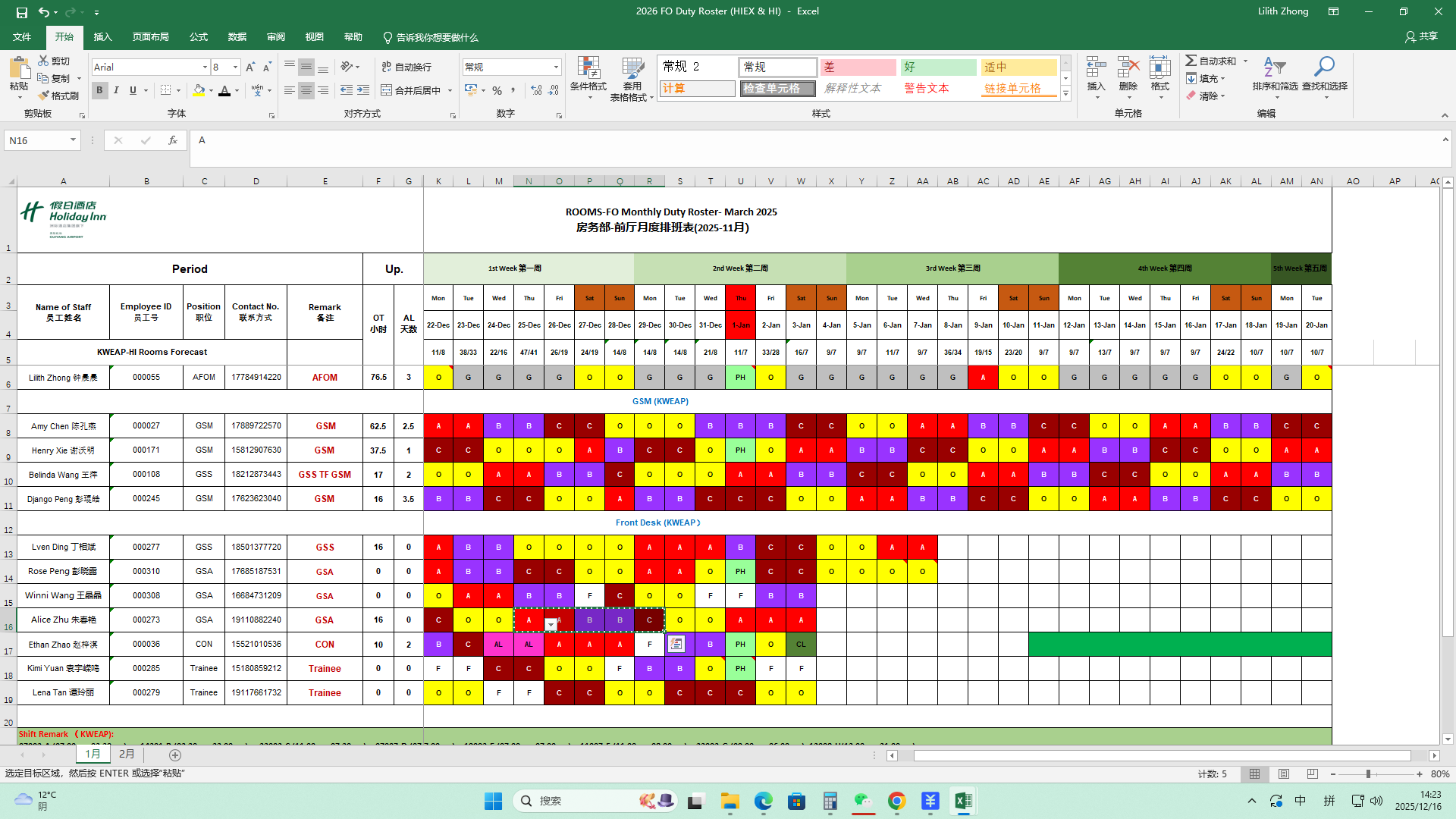Screen dimensions: 1456x819
Task: Click the 共享 share button
Action: pyautogui.click(x=1421, y=36)
